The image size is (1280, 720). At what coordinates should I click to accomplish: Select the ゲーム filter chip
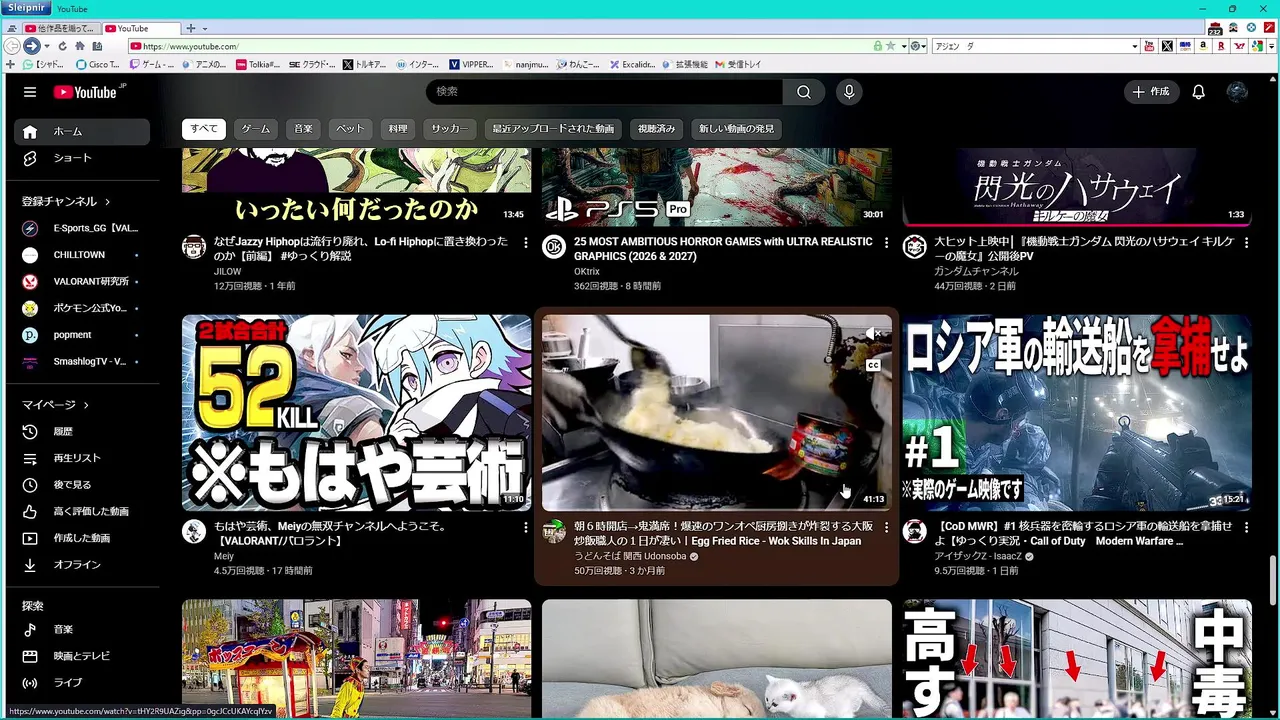[256, 129]
